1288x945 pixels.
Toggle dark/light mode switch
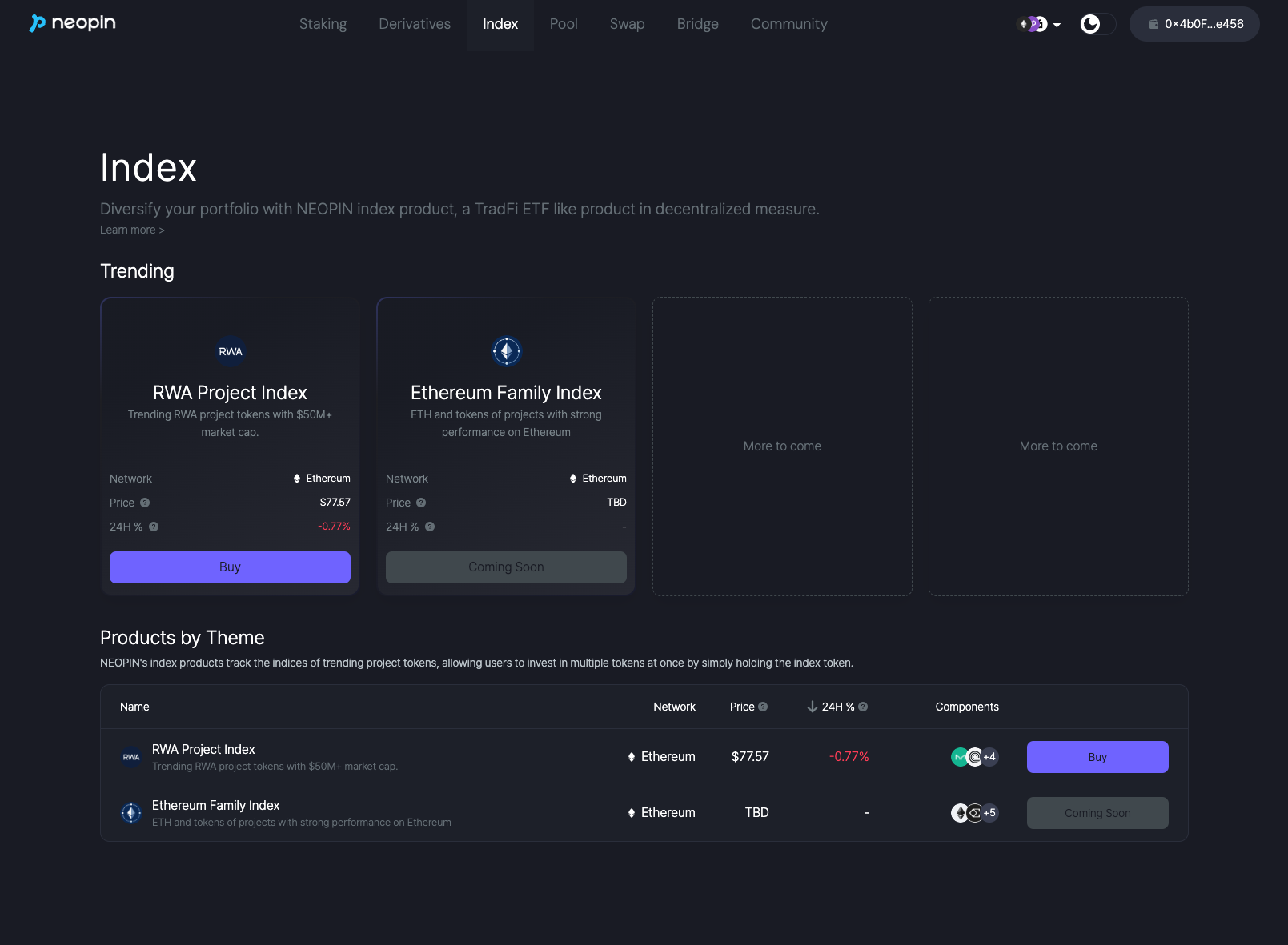tap(1097, 24)
